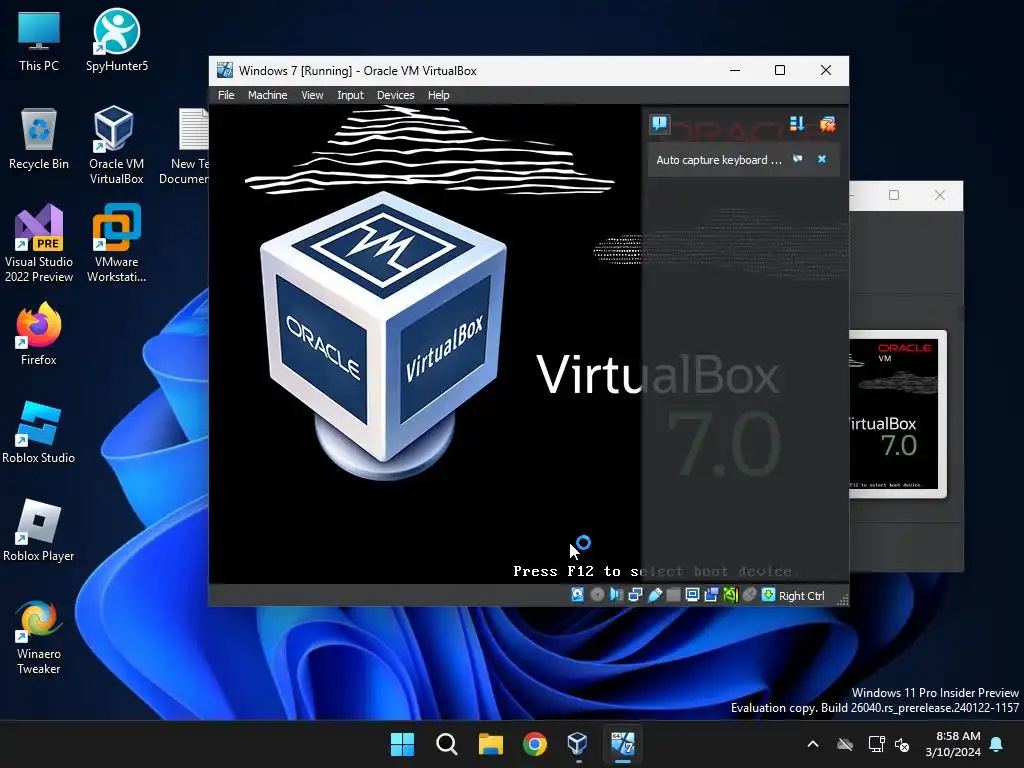Click the VirtualBox window title bar icon
The height and width of the screenshot is (768, 1024).
225,71
